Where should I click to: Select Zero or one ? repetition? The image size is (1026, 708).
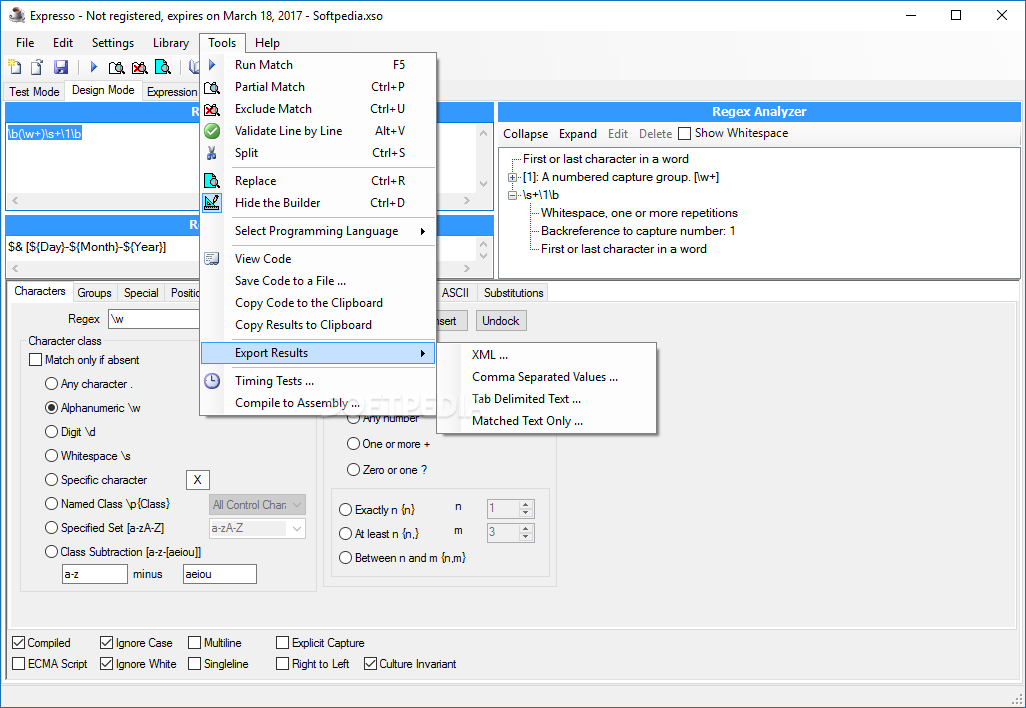point(353,470)
